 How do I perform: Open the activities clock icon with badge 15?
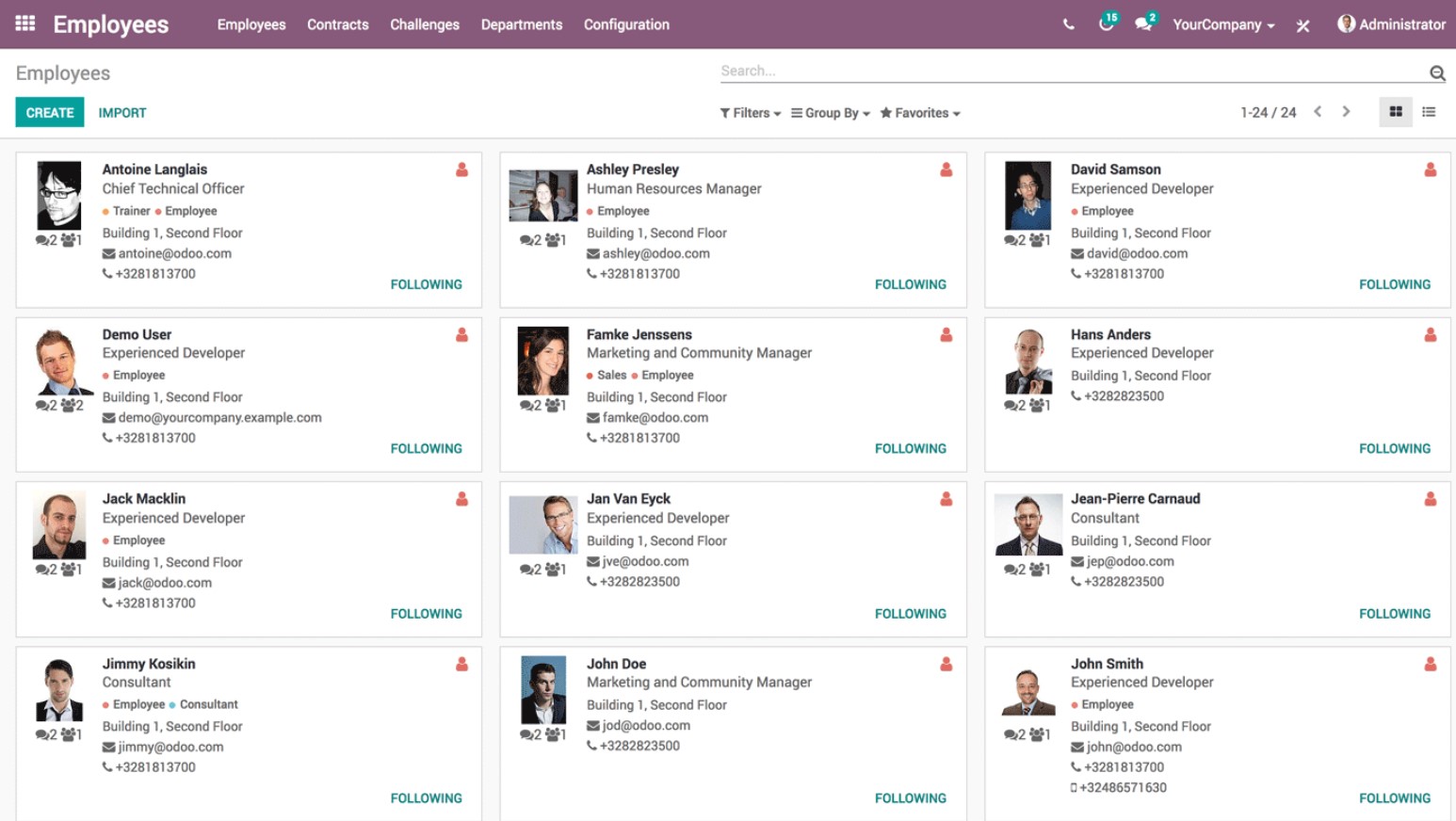point(1107,24)
